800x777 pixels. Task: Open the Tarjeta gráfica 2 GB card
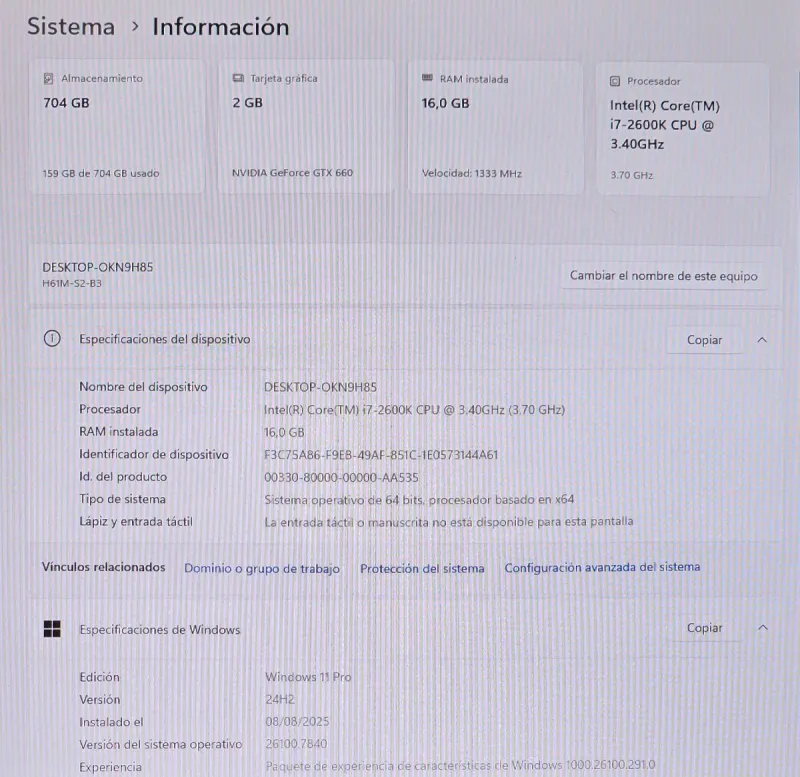306,126
